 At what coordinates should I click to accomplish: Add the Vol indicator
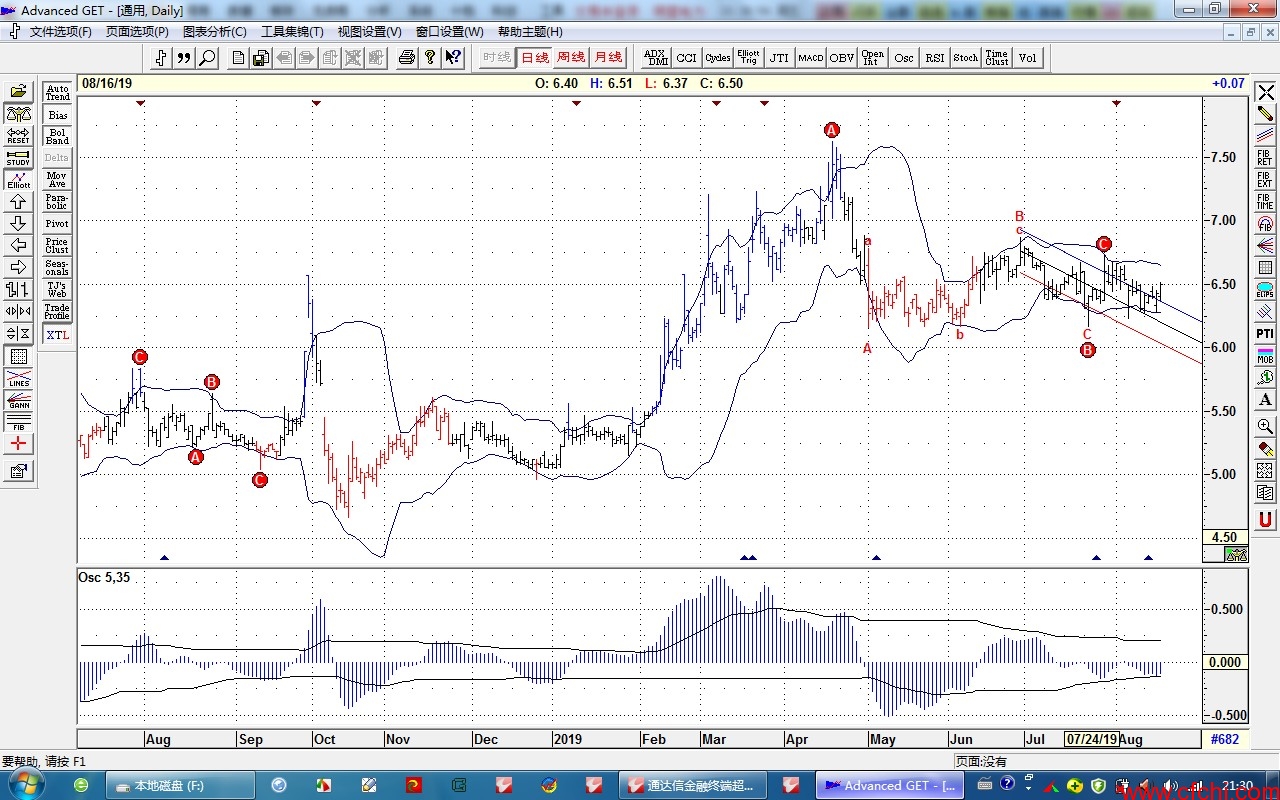pyautogui.click(x=1028, y=58)
